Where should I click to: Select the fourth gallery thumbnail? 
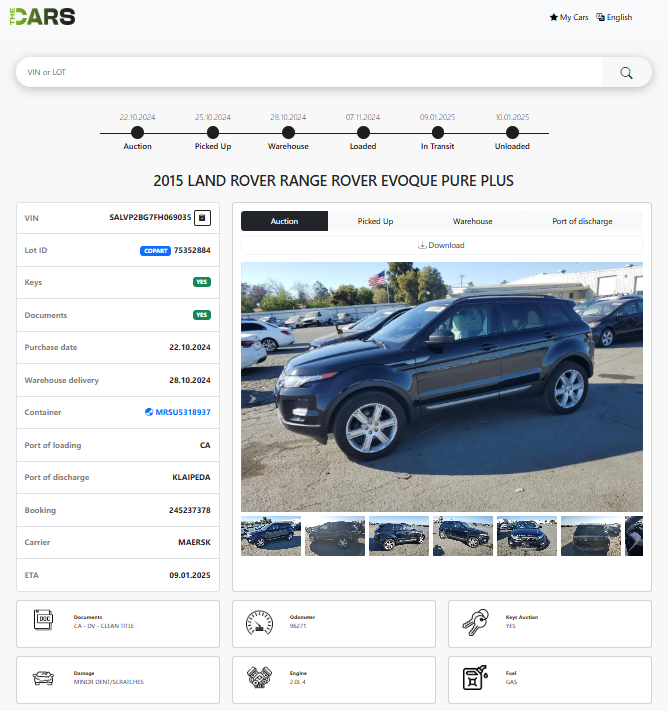coord(463,536)
